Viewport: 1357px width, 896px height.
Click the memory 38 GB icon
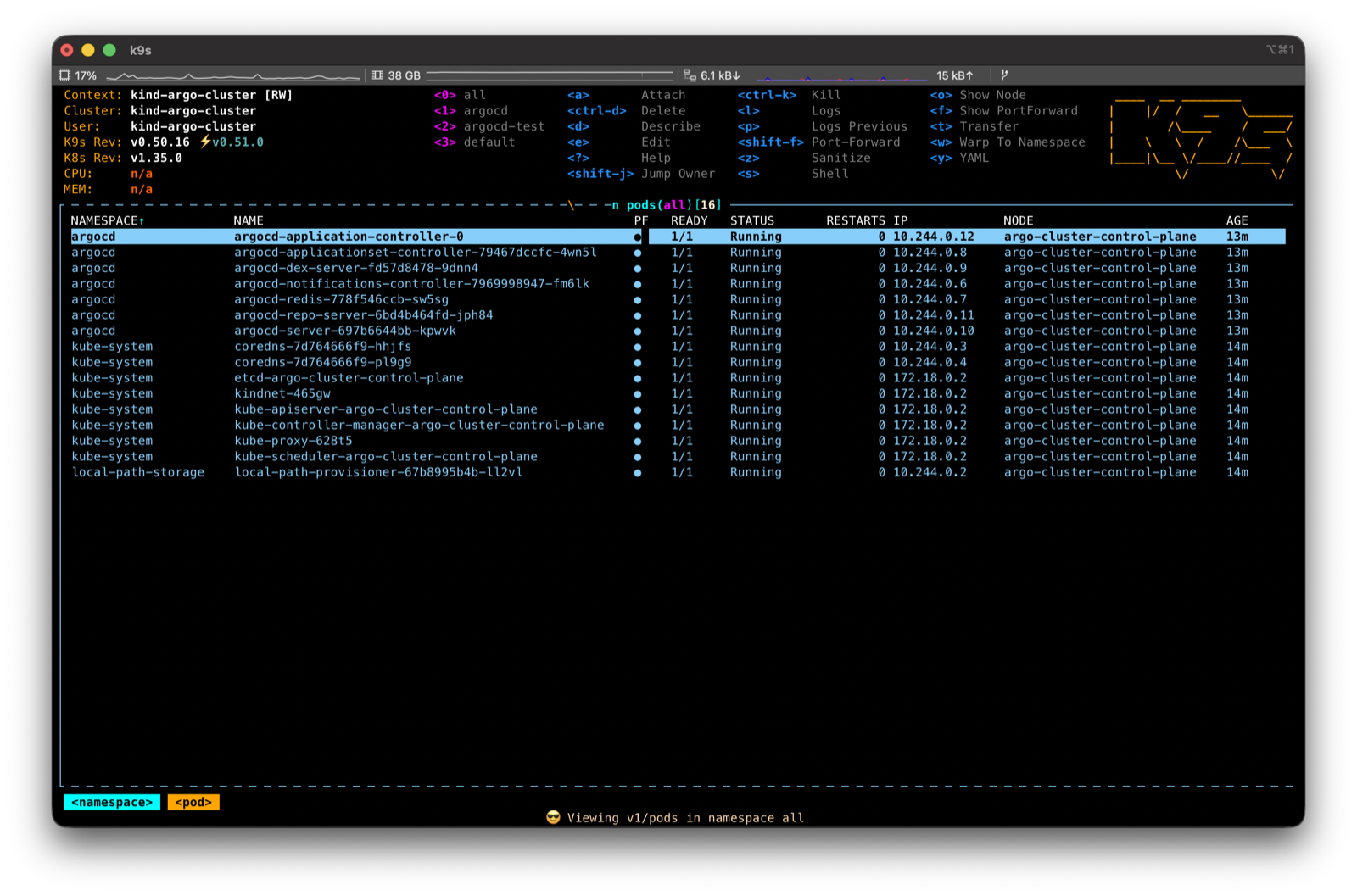[x=378, y=75]
